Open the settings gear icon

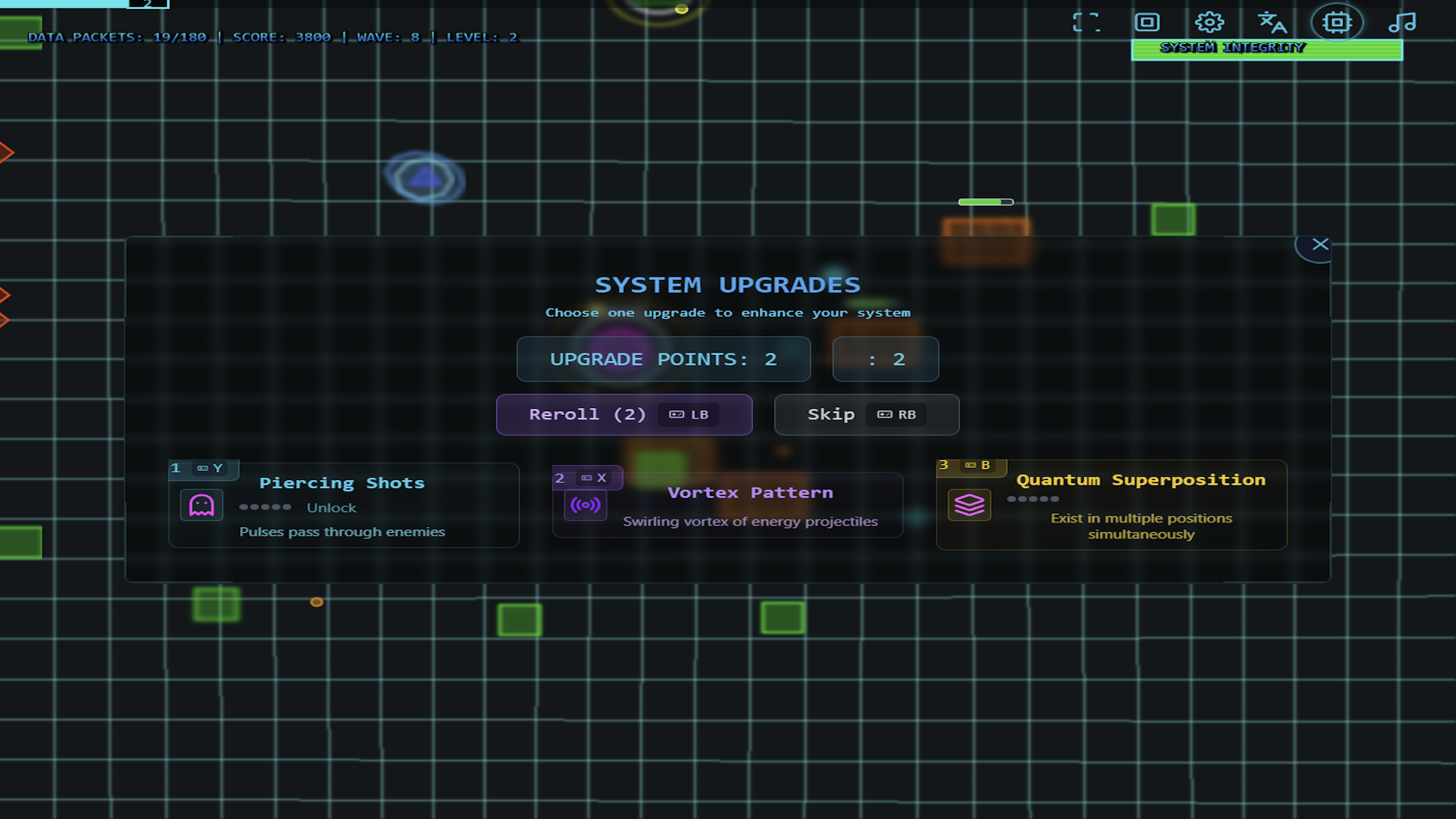tap(1210, 22)
